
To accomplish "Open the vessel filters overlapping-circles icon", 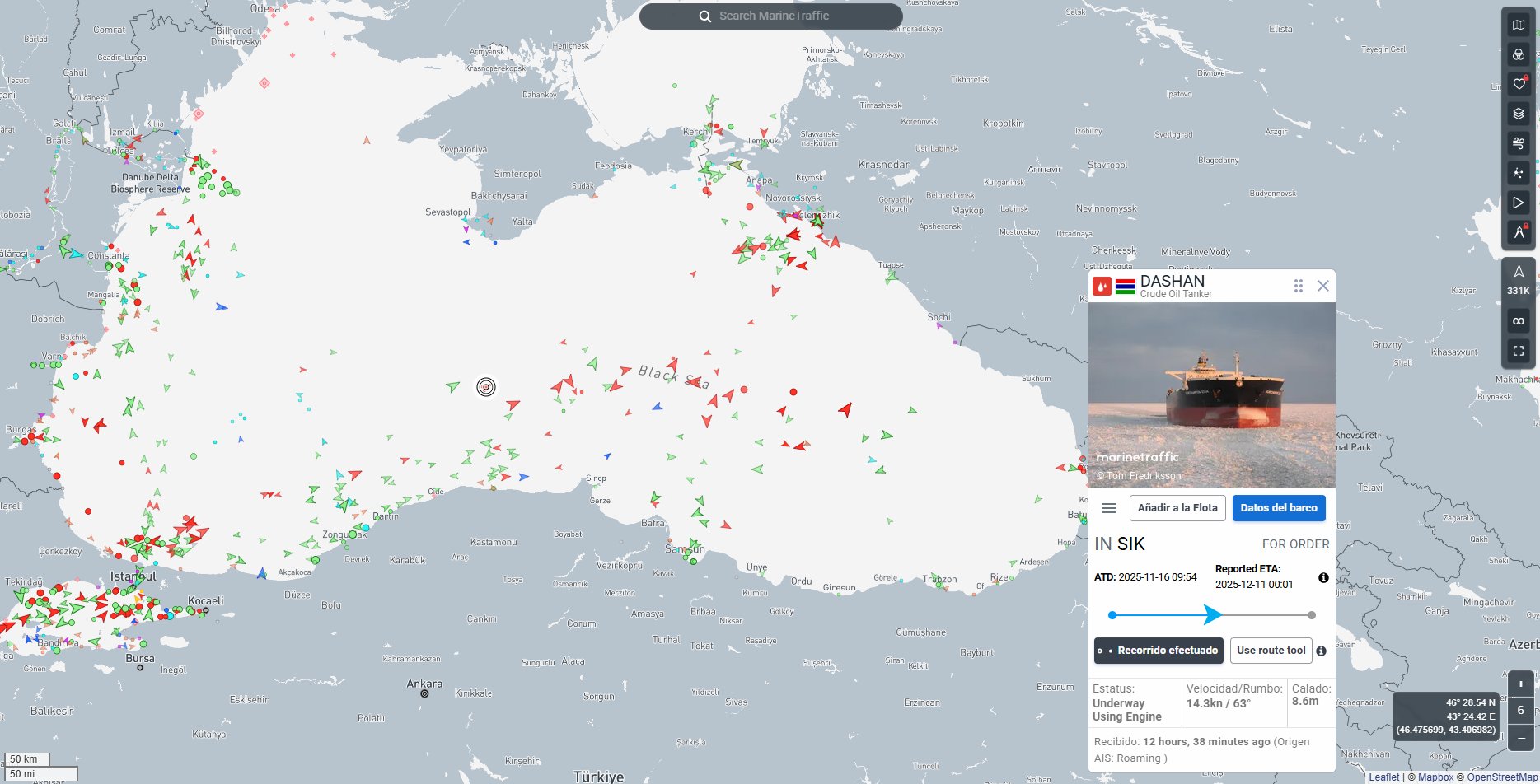I will tap(1519, 55).
